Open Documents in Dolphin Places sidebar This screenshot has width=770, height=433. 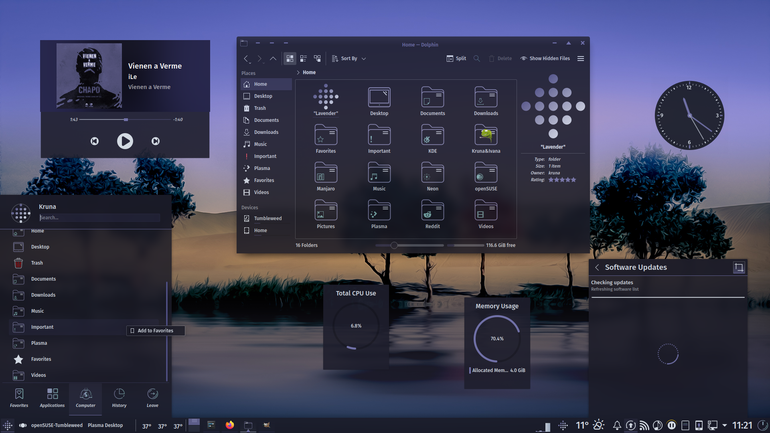pos(266,120)
